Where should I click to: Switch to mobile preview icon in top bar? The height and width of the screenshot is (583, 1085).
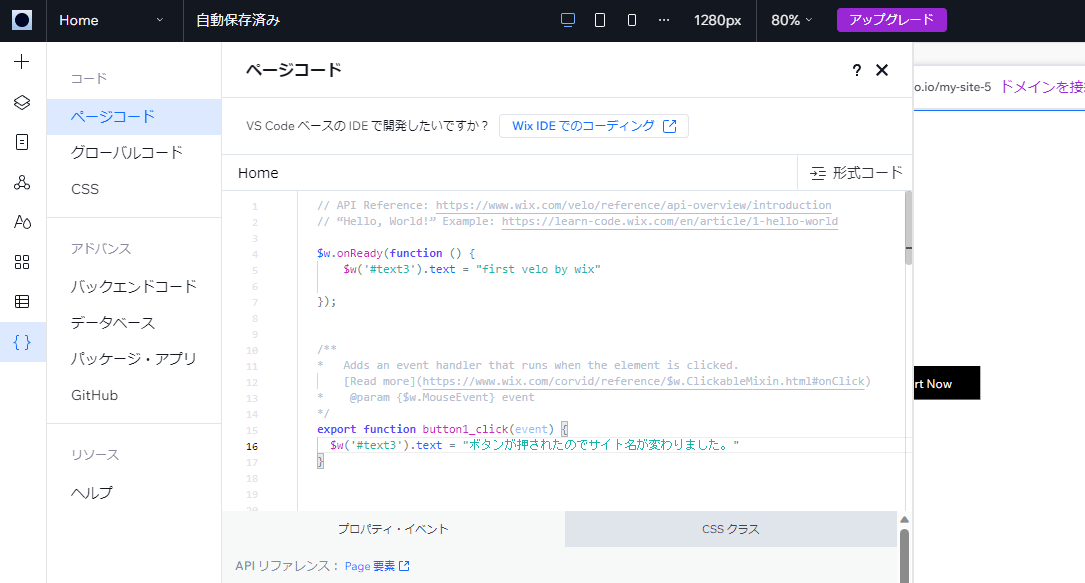(630, 19)
